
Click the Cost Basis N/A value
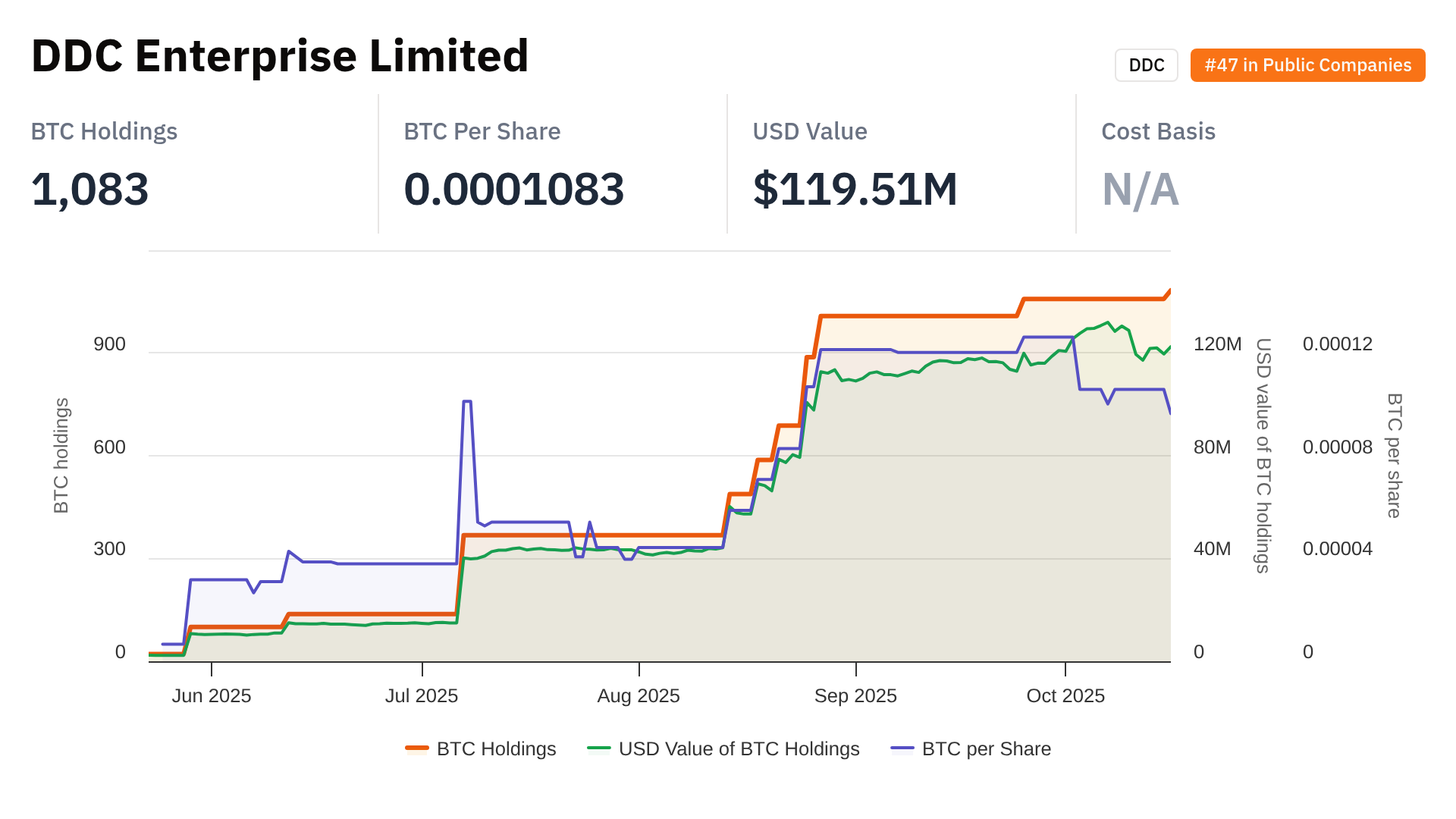click(1140, 189)
